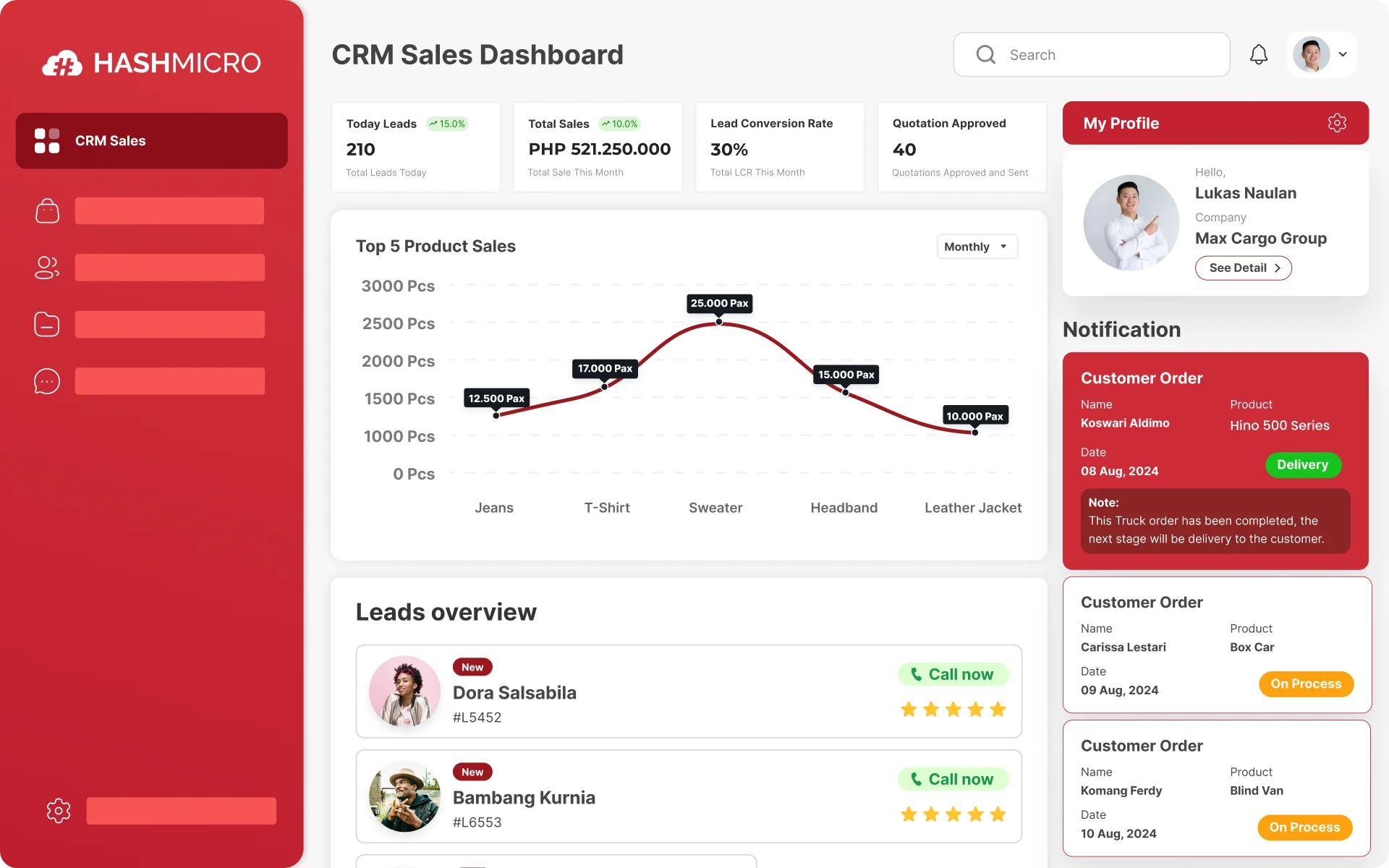
Task: Open the user avatar dropdown arrow
Action: tap(1343, 54)
